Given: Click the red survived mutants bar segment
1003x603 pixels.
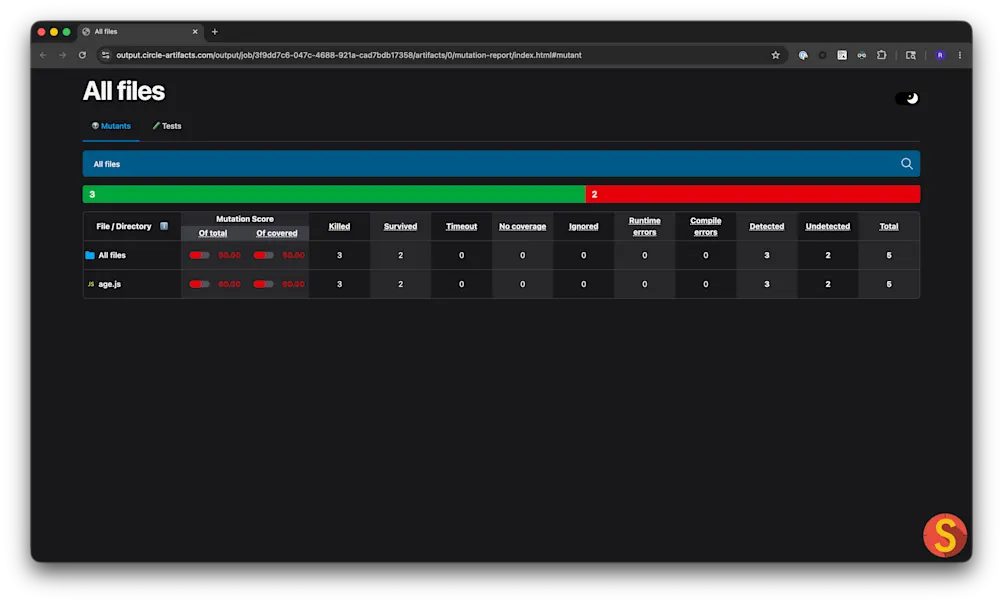Looking at the screenshot, I should pyautogui.click(x=753, y=194).
